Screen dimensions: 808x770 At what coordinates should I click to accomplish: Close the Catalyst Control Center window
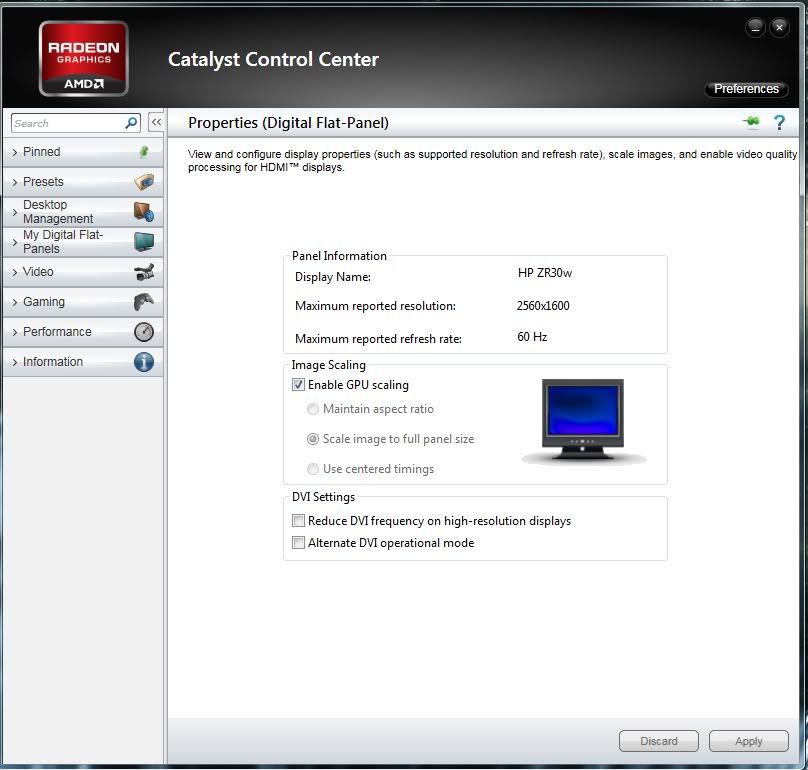[x=779, y=27]
